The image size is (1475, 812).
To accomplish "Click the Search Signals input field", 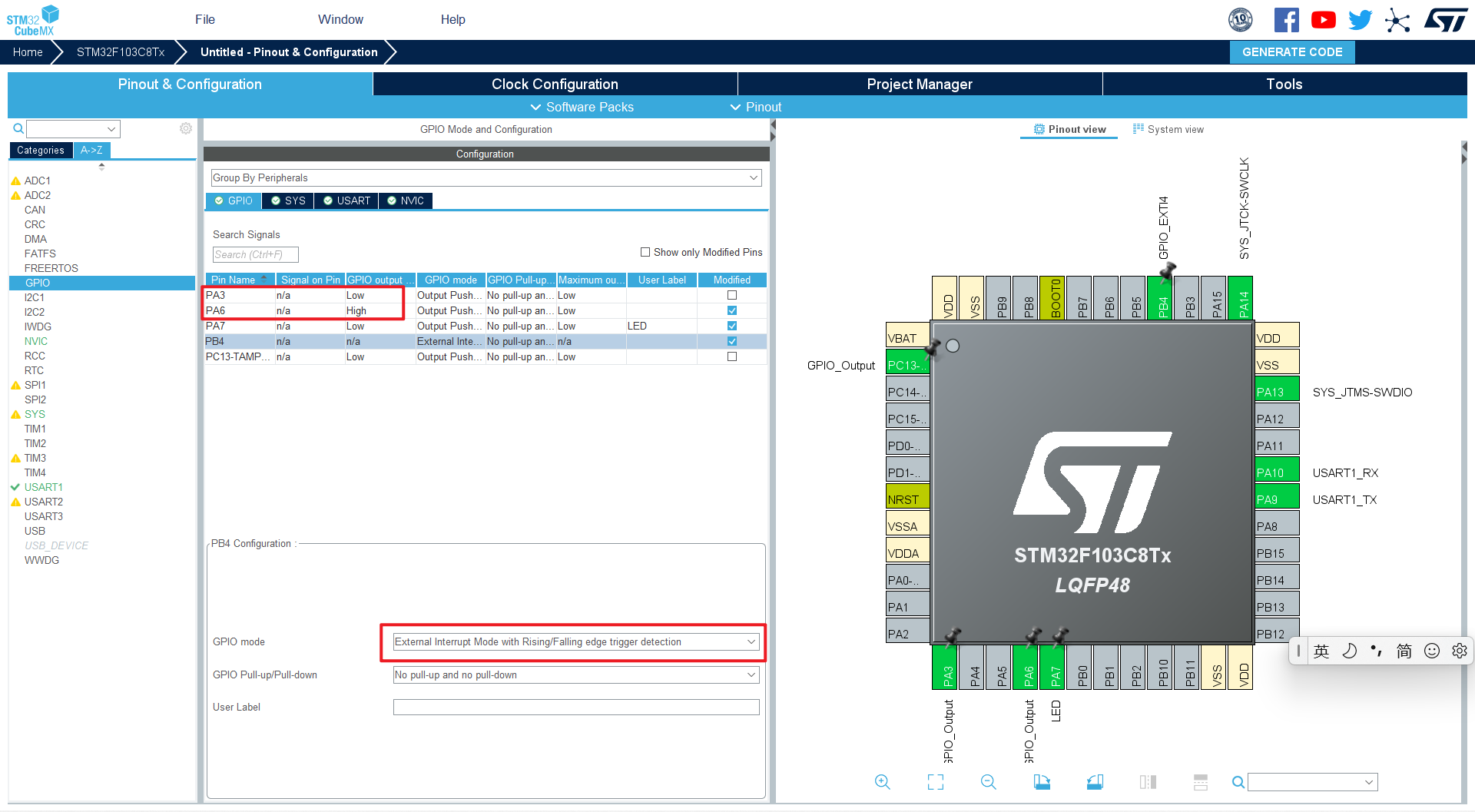I will [x=255, y=254].
